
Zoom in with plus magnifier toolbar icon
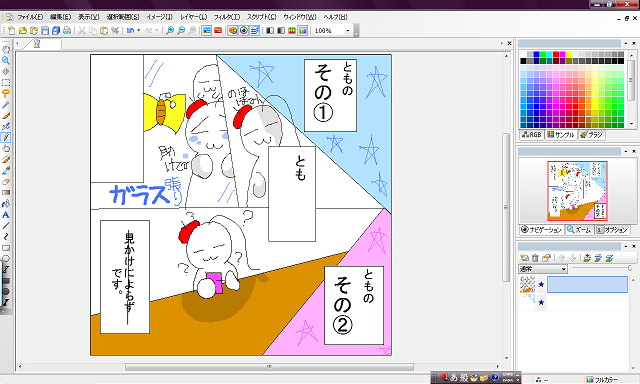coord(170,31)
